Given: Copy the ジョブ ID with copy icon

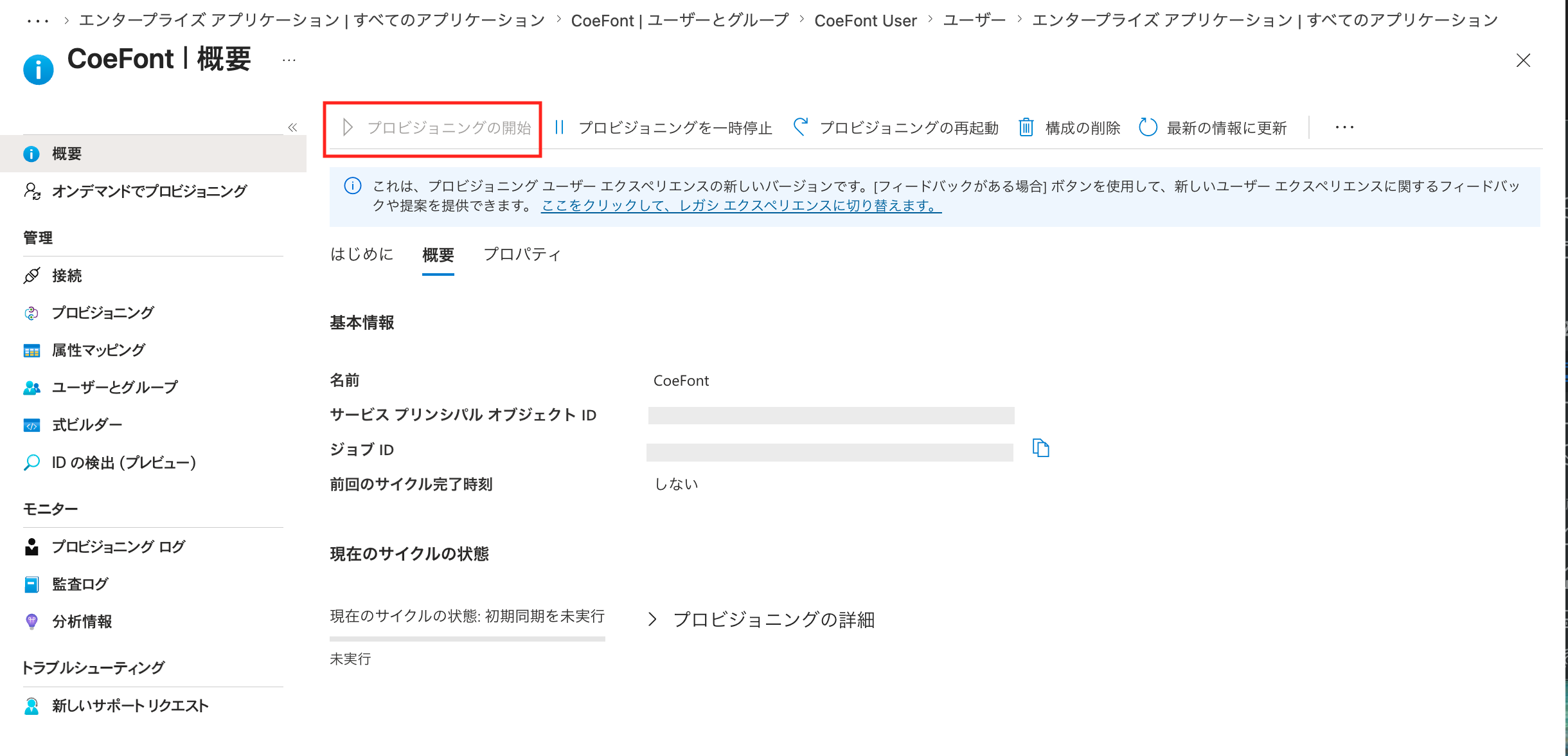Looking at the screenshot, I should tap(1041, 448).
